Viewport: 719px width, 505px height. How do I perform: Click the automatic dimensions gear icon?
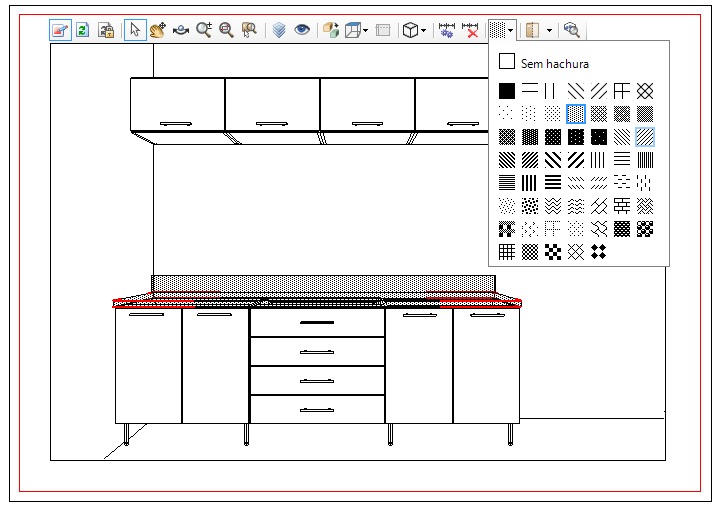tap(446, 30)
